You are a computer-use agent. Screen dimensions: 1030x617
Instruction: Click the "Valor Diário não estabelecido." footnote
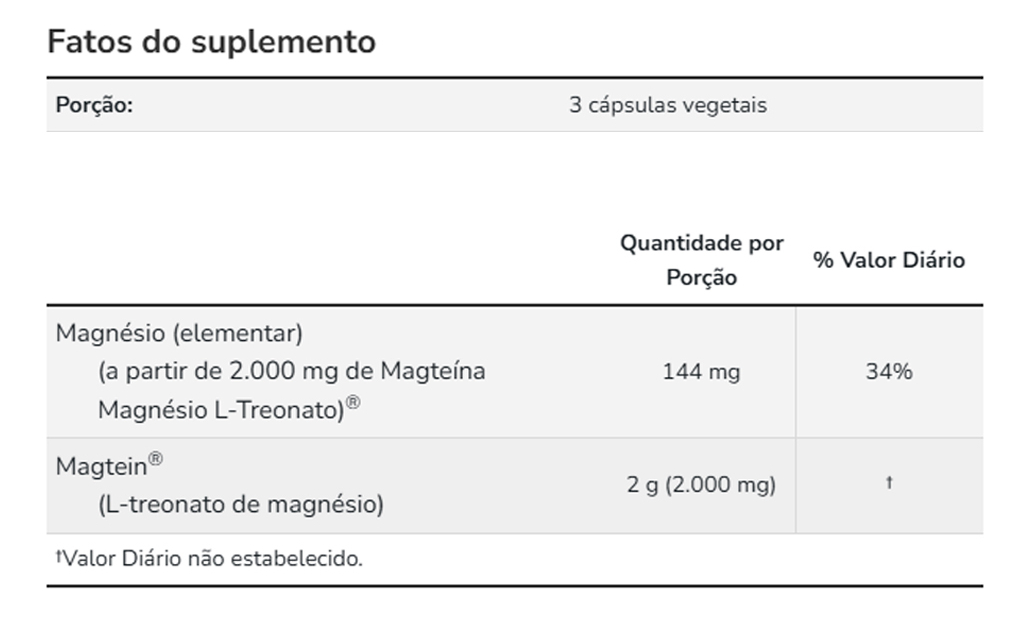tap(213, 558)
